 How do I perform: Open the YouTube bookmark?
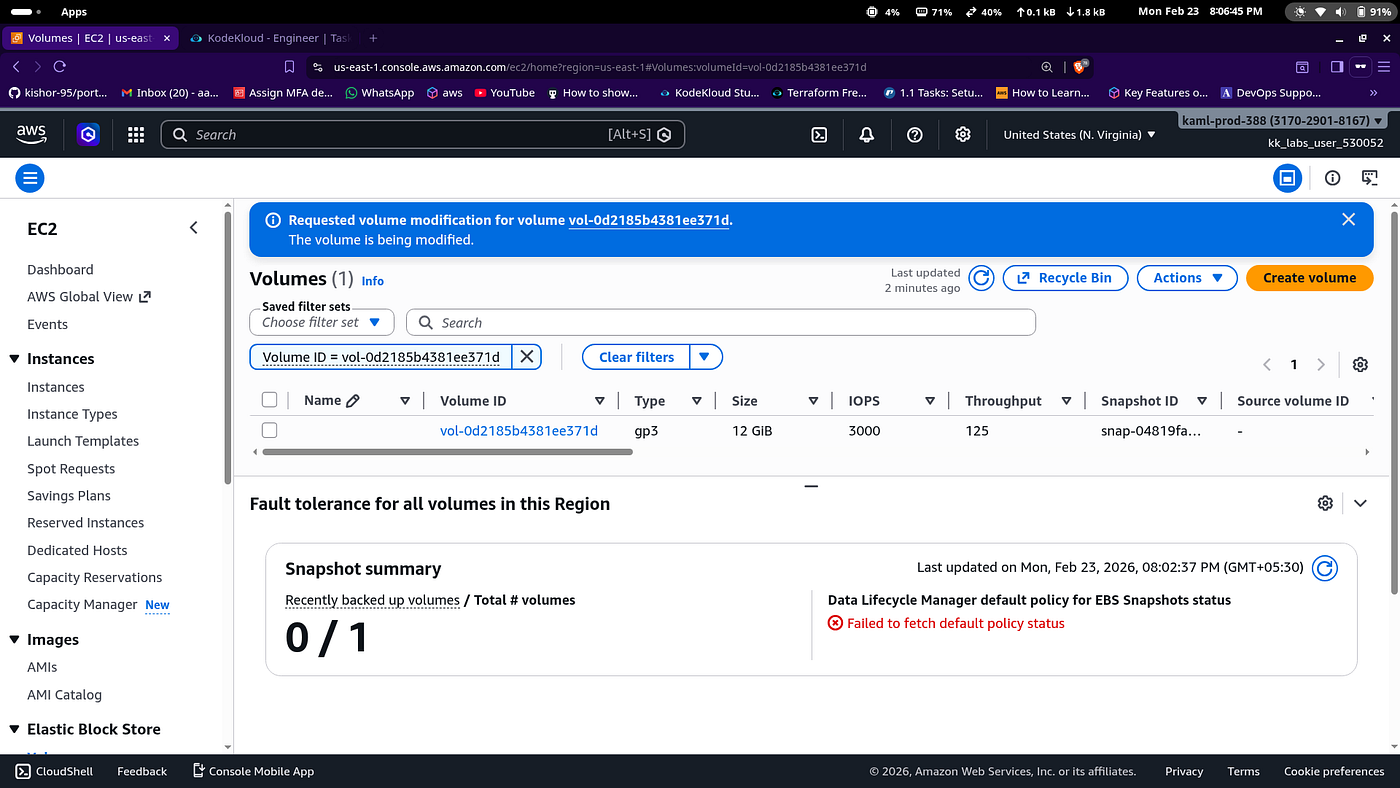(x=505, y=92)
